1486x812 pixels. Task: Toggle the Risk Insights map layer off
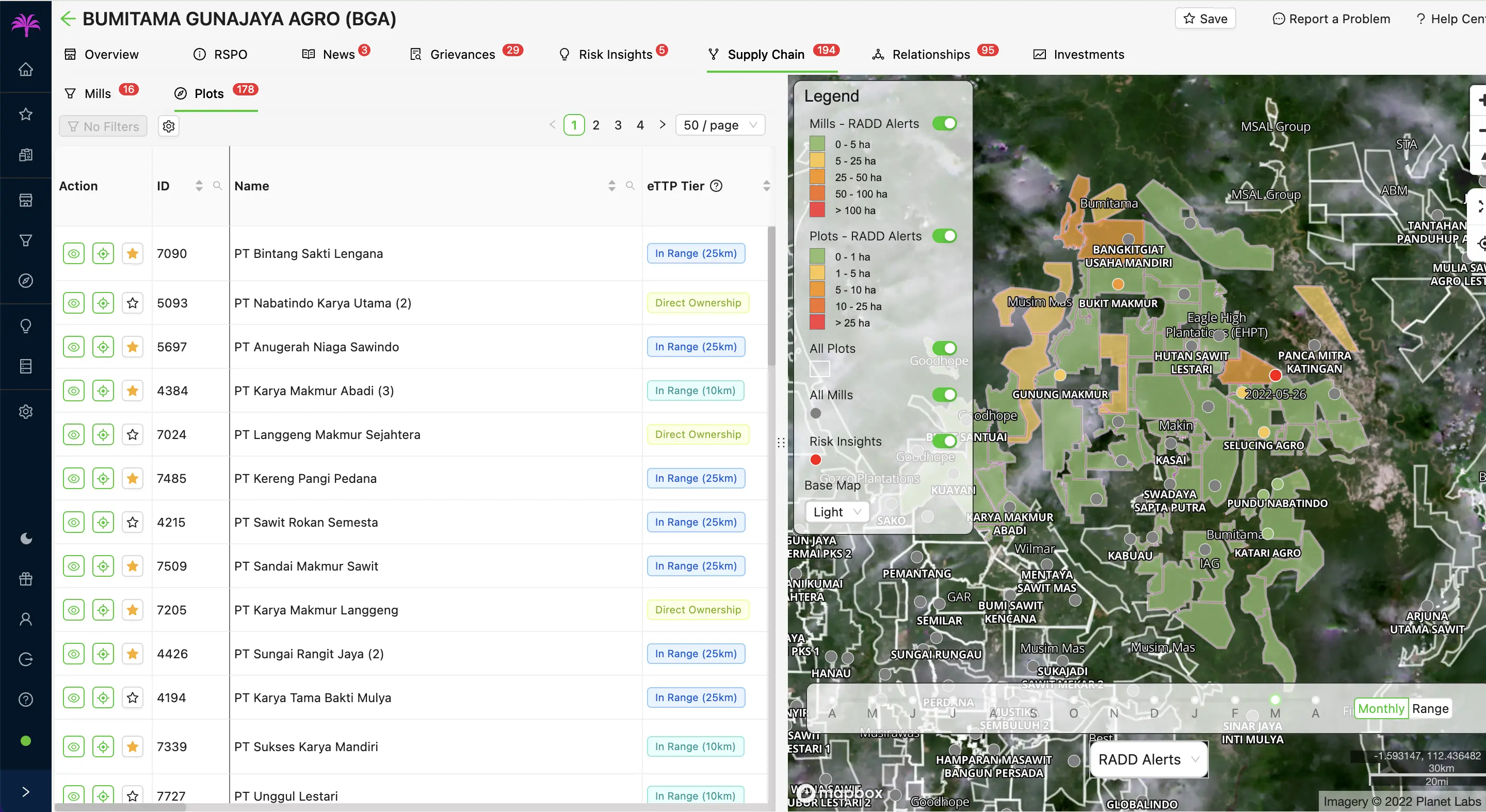pos(944,441)
